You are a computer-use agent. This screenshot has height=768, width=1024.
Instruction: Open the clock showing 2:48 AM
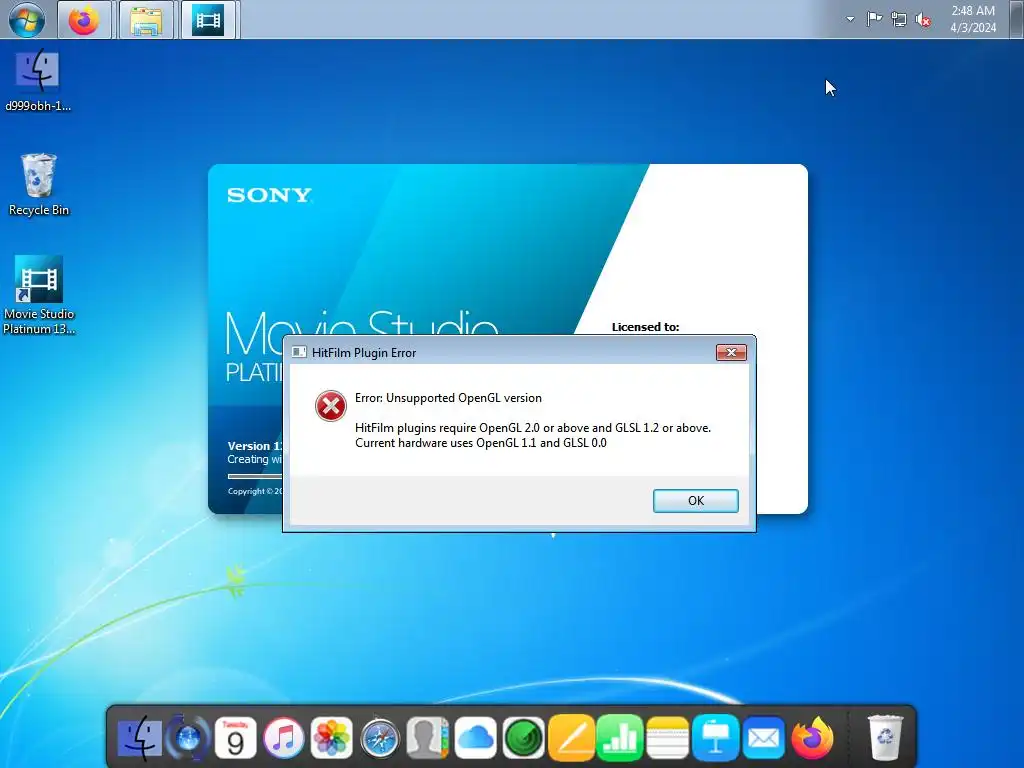(x=973, y=19)
